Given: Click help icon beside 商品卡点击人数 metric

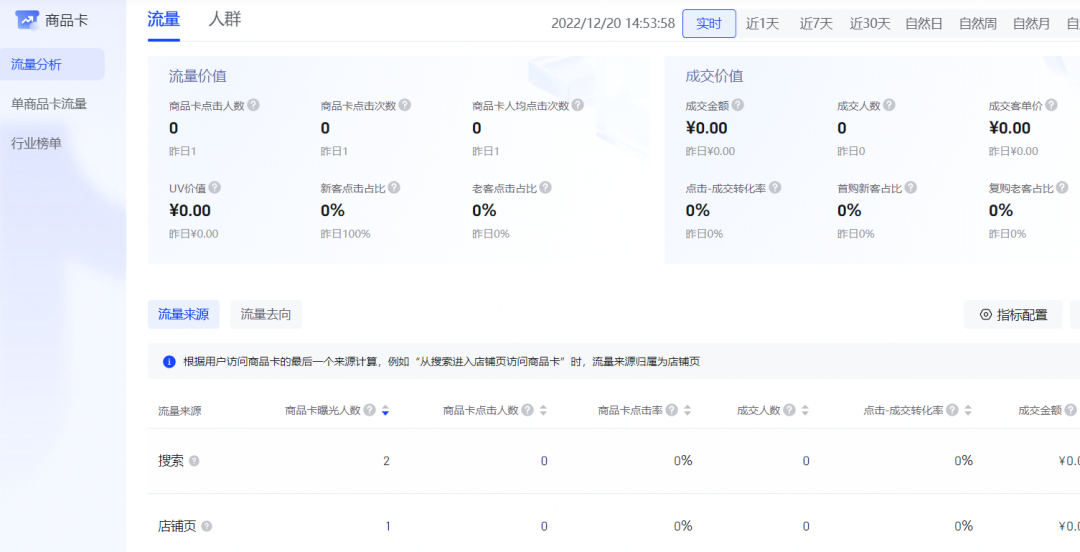Looking at the screenshot, I should coord(254,105).
